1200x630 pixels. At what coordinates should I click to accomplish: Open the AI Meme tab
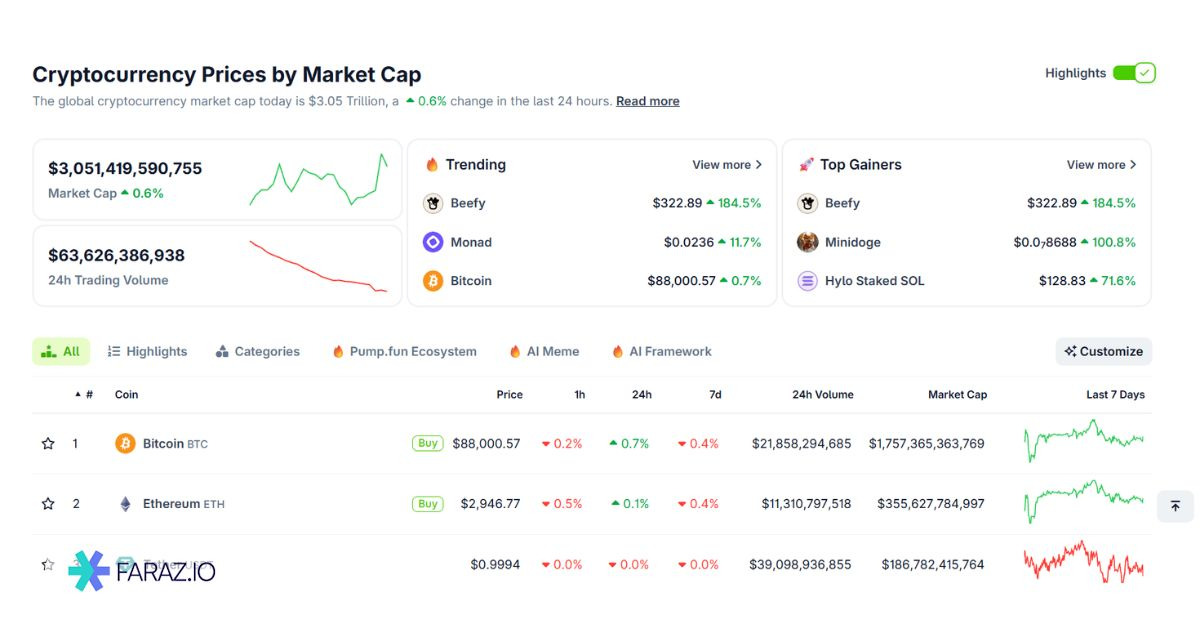point(544,351)
